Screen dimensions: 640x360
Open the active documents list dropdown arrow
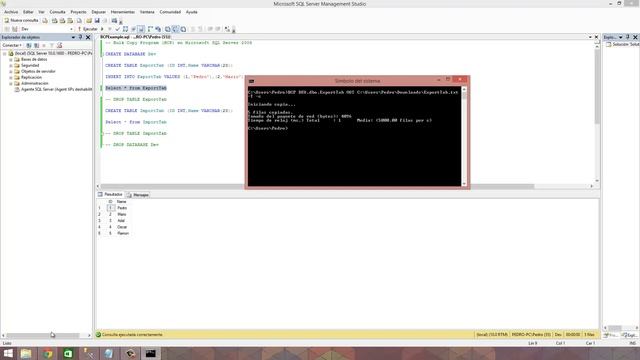coord(590,37)
